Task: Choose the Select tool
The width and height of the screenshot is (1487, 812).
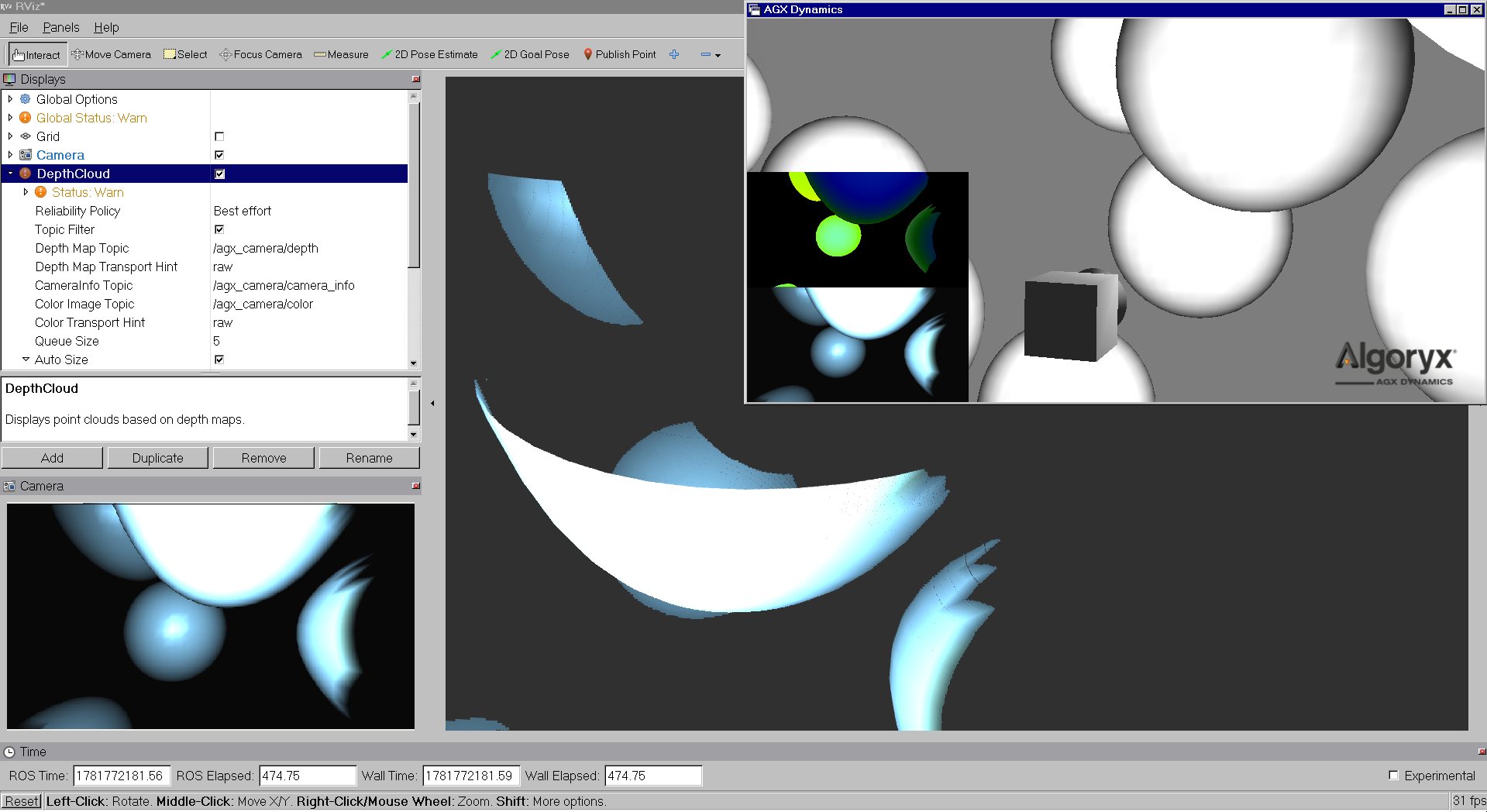Action: click(185, 55)
